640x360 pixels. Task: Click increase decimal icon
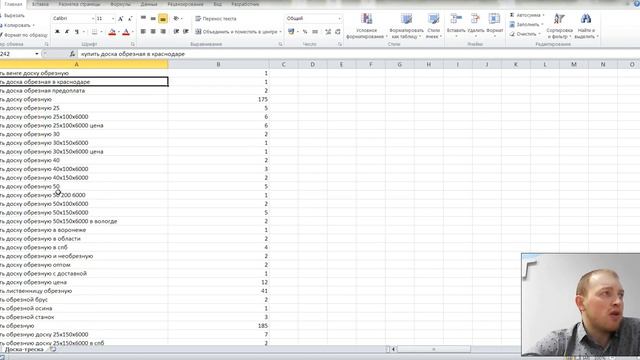point(328,31)
